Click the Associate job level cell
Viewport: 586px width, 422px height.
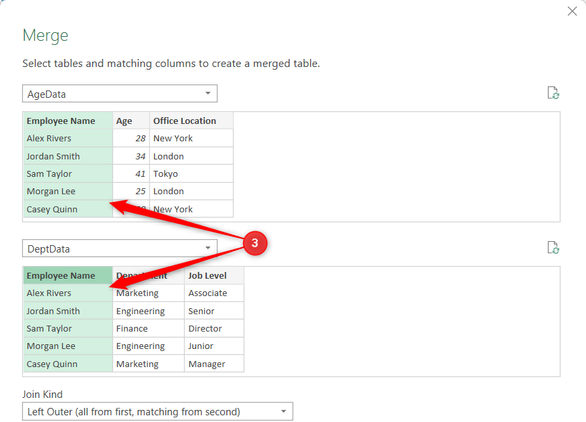pos(214,293)
